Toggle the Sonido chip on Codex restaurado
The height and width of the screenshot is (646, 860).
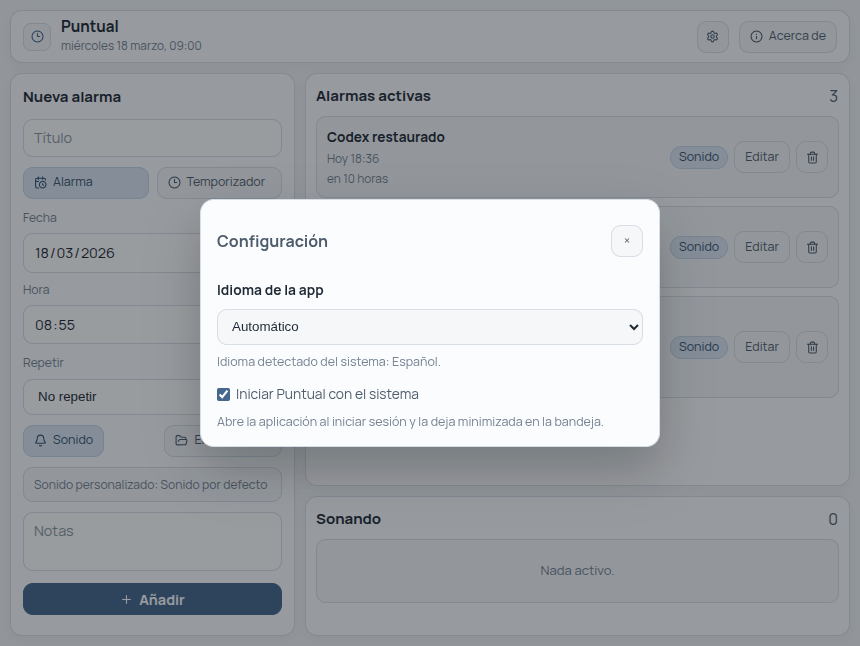click(698, 157)
